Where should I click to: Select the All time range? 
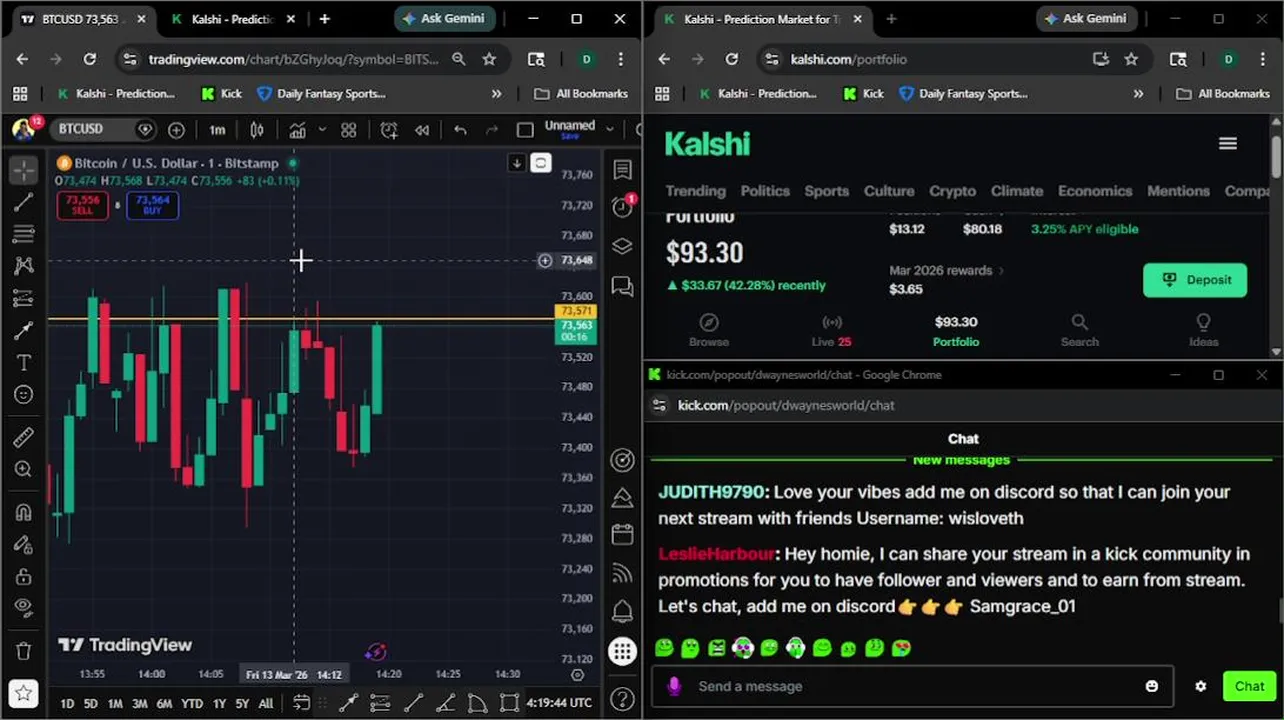[x=266, y=704]
